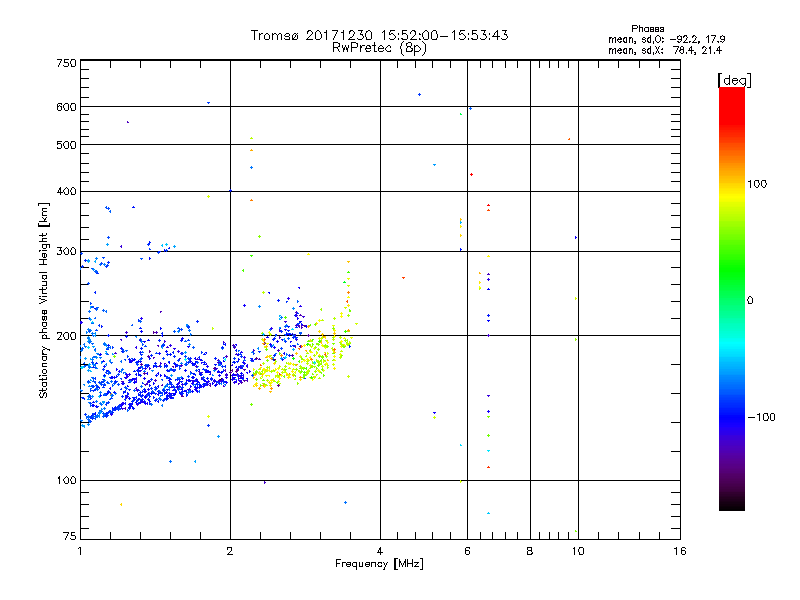Click the 'mean, sd,X: 78.4, 21.4' statistics line

tap(665, 50)
